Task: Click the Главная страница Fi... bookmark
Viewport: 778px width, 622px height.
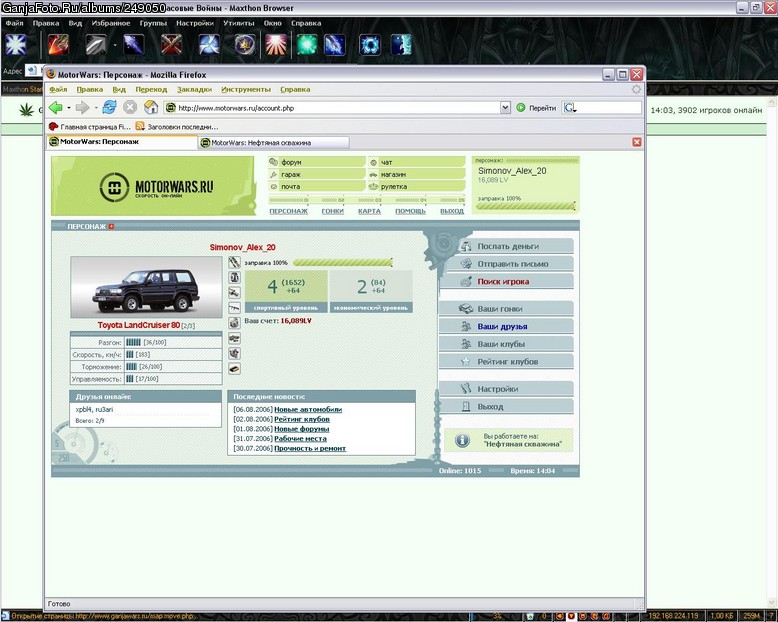Action: point(90,126)
